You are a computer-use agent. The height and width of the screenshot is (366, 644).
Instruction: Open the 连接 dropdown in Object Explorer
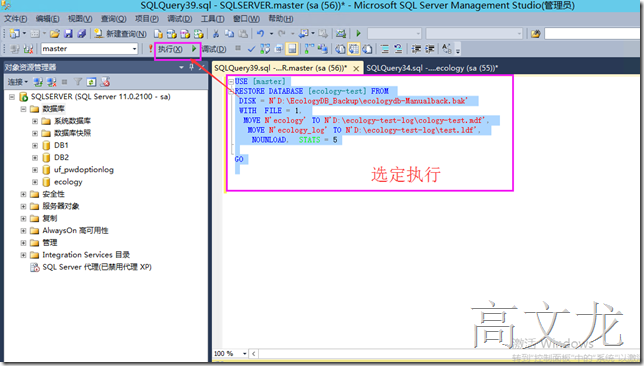(x=17, y=82)
